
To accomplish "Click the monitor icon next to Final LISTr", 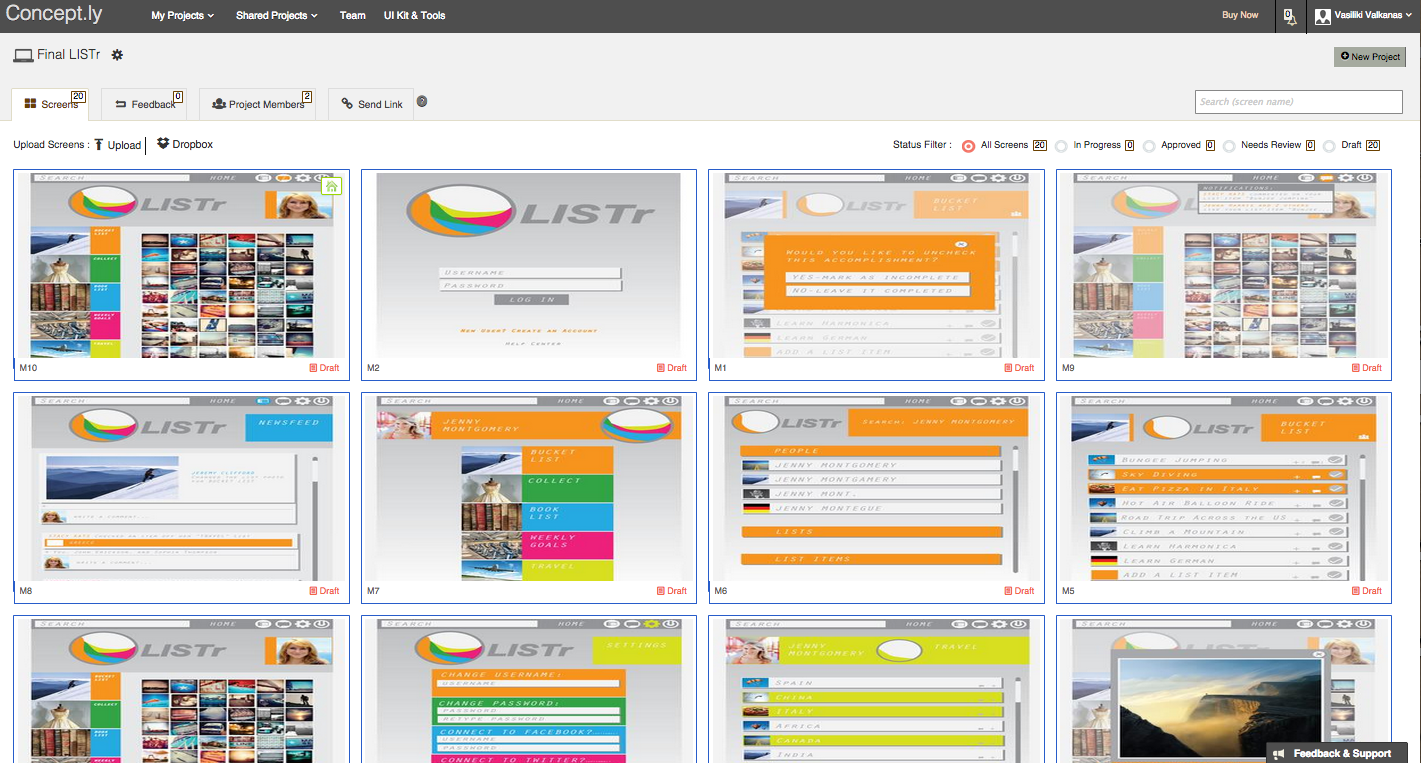I will (22, 56).
